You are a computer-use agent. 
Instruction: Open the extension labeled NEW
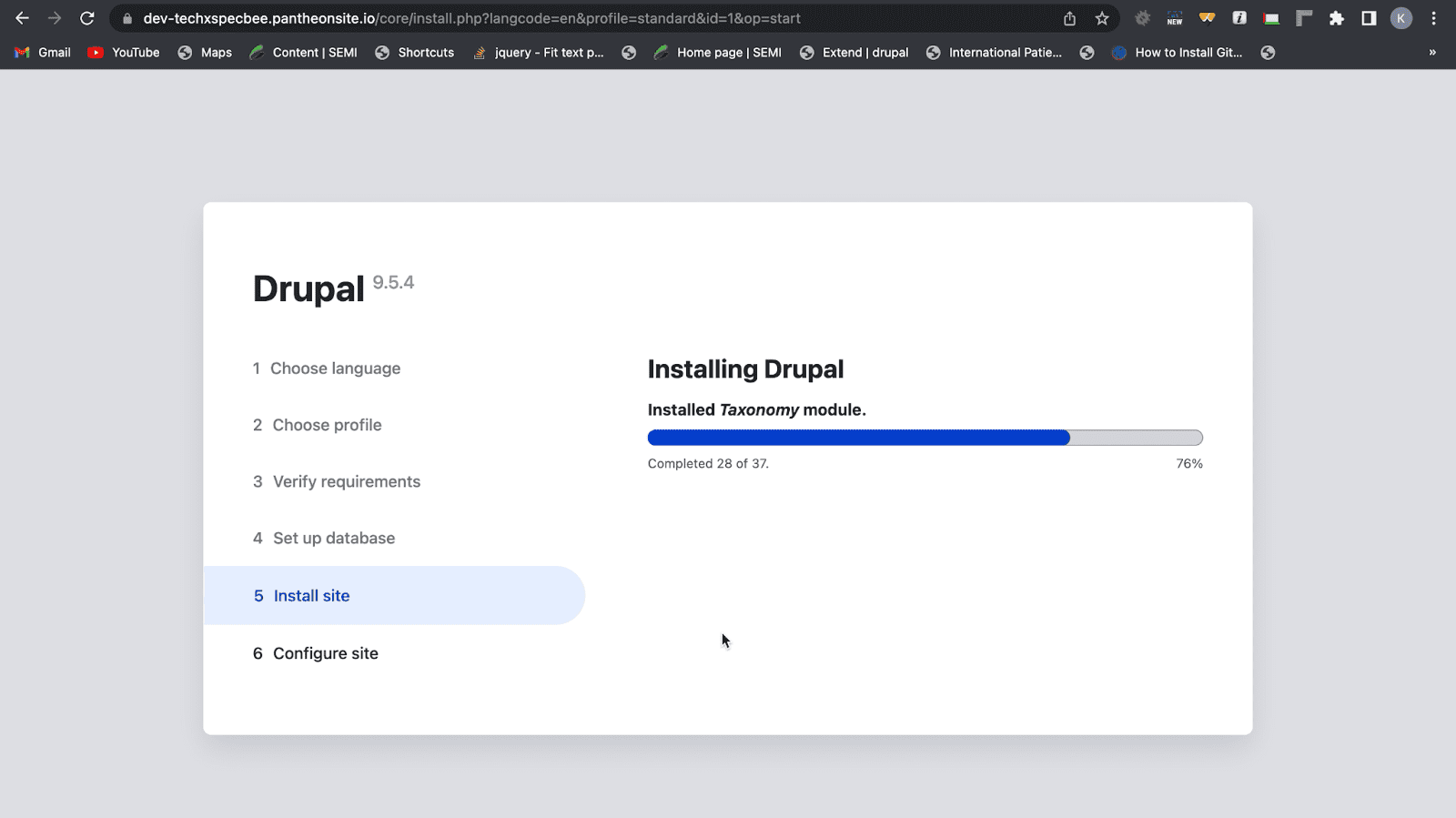click(x=1175, y=18)
